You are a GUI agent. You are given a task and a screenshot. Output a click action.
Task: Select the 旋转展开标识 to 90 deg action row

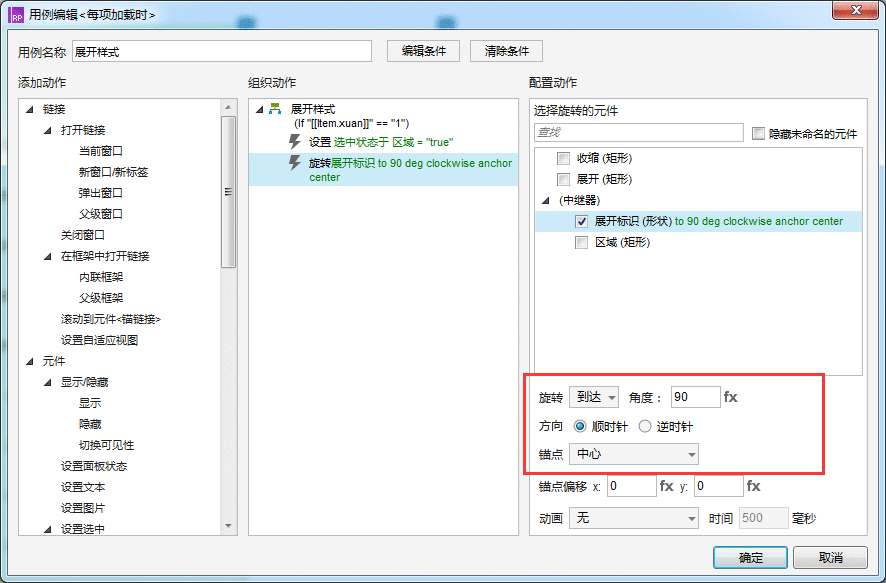point(384,170)
